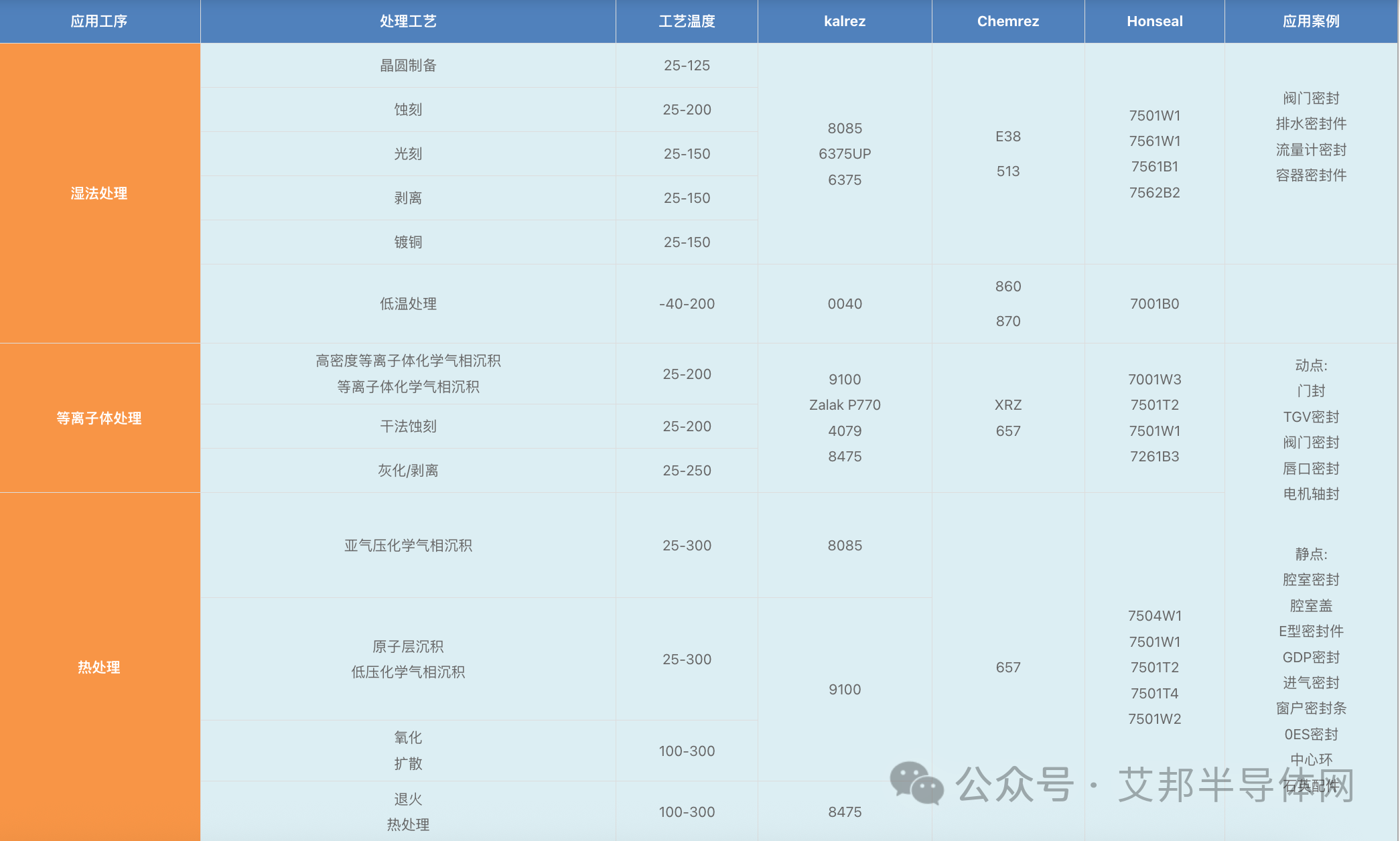Click the 低温处理 process cell

408,304
